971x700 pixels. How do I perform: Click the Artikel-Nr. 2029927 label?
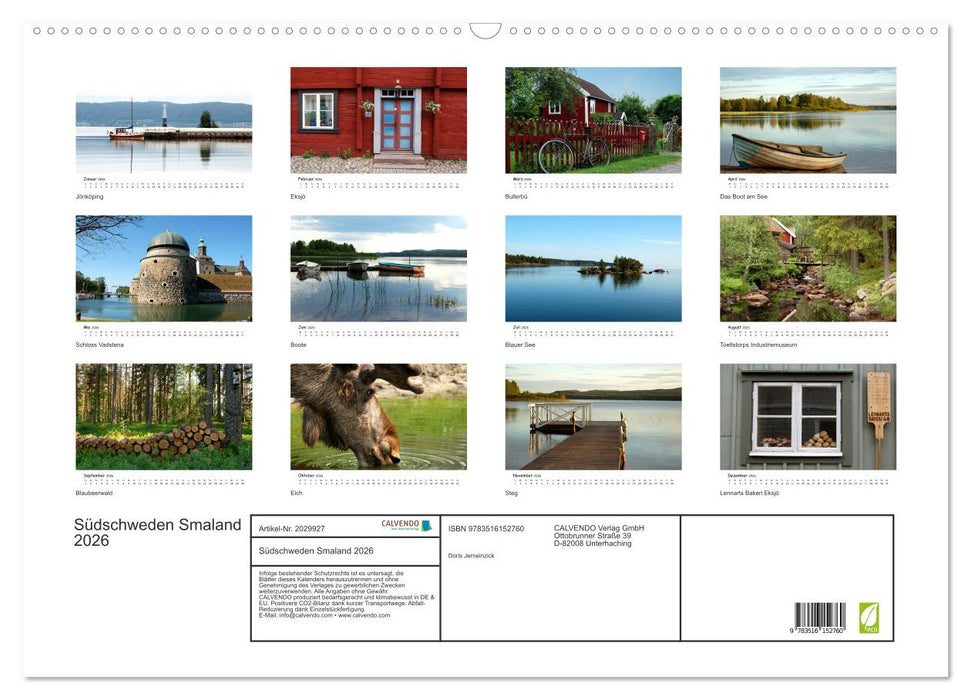pos(292,529)
